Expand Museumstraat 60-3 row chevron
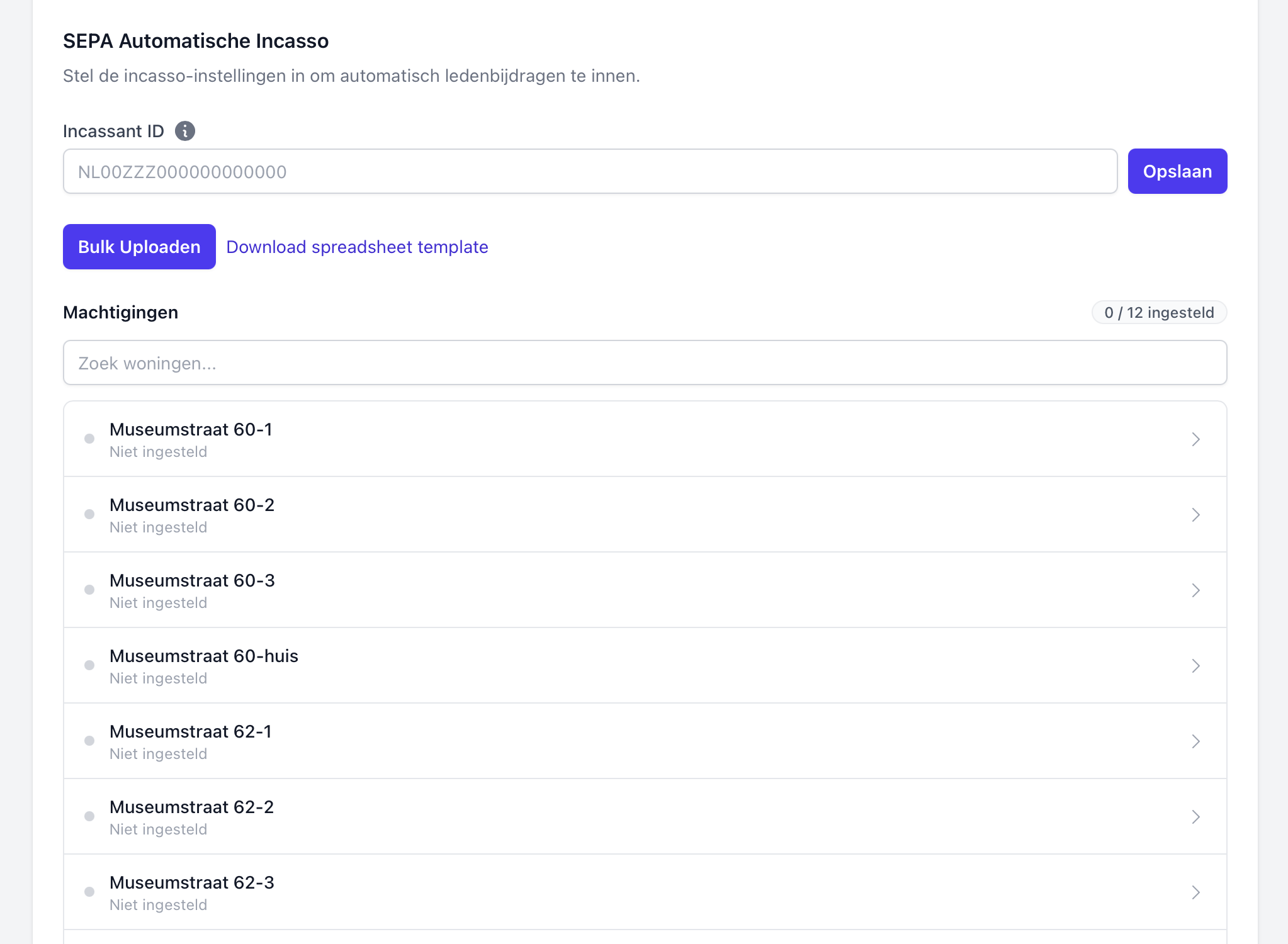Viewport: 1288px width, 944px height. click(x=1195, y=590)
